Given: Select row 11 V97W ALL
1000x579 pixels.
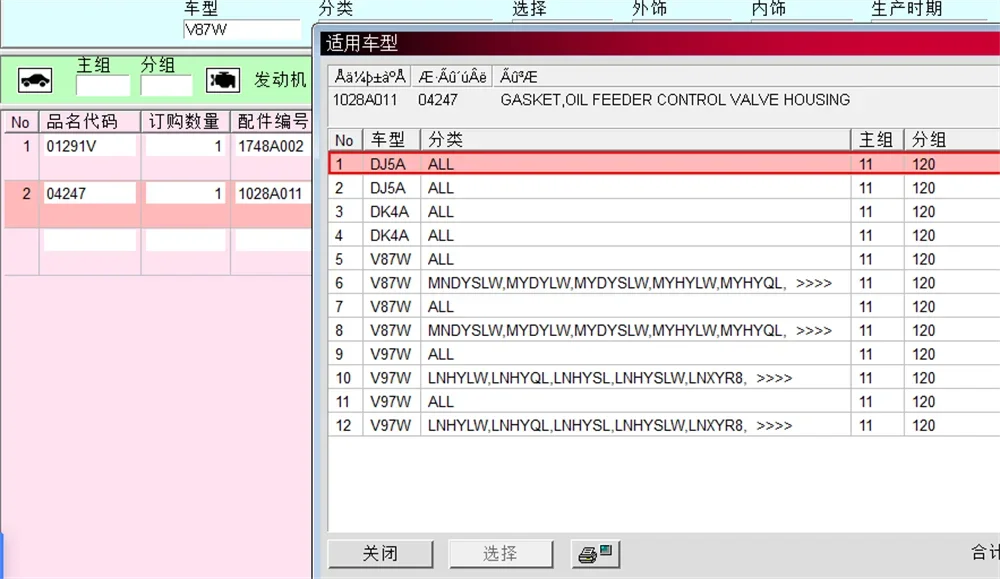Looking at the screenshot, I should (x=664, y=402).
